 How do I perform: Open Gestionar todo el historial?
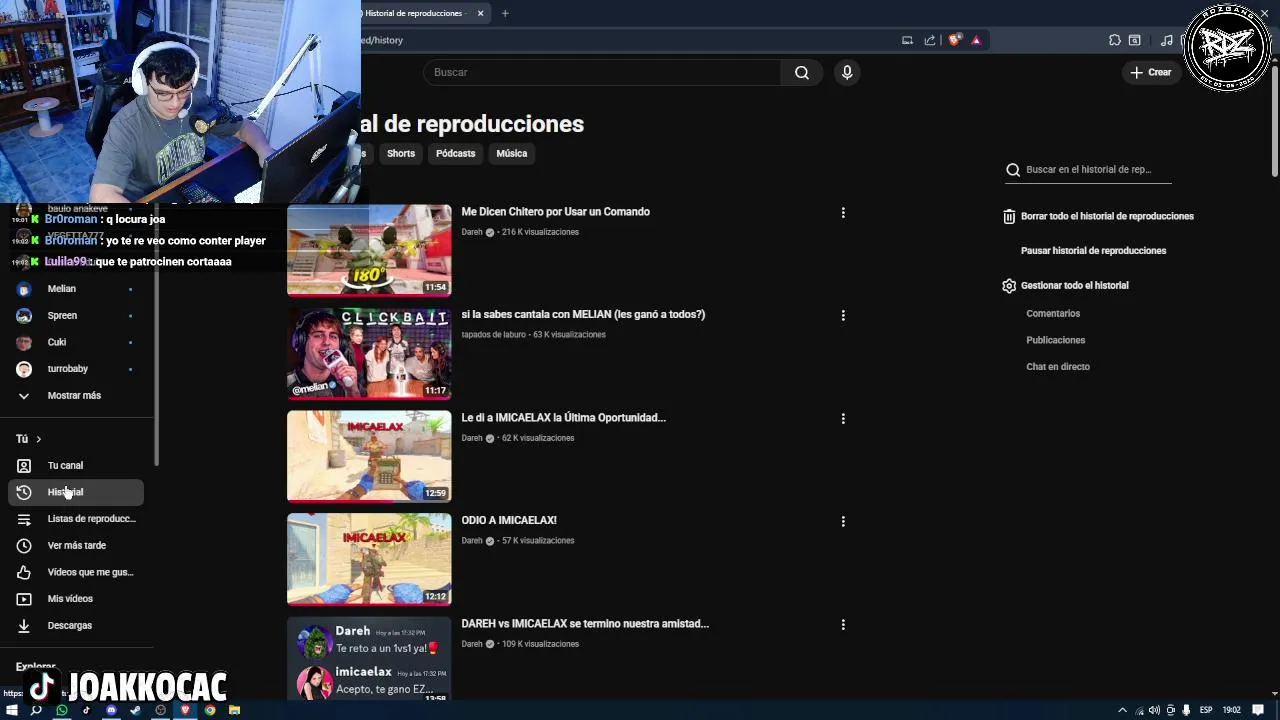(x=1074, y=286)
